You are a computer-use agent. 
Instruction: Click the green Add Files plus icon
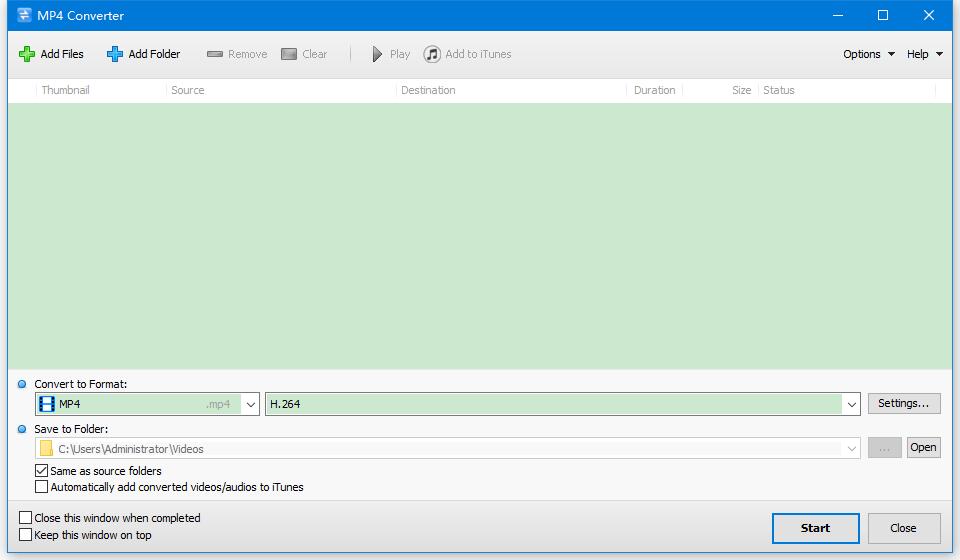click(x=26, y=54)
